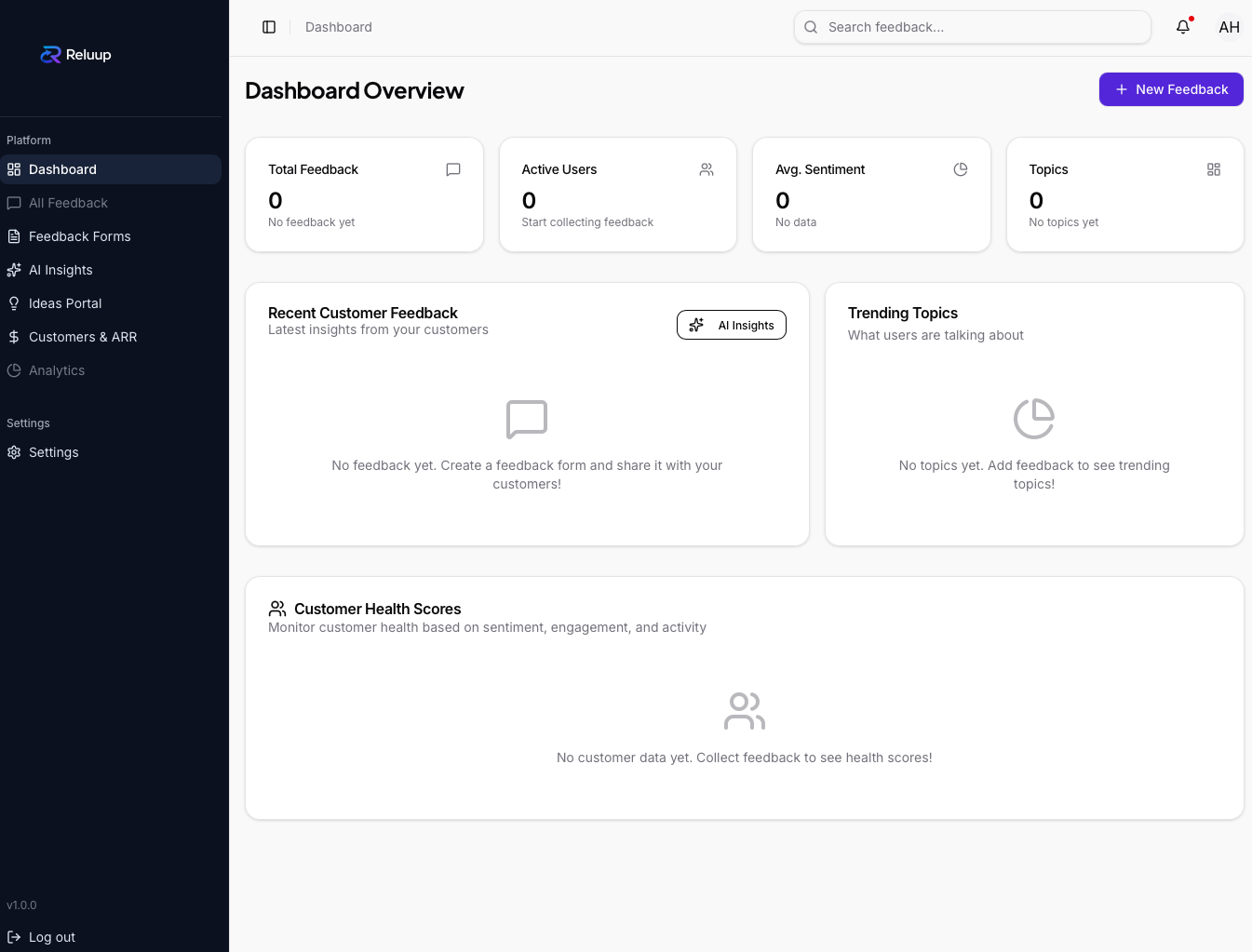Click the Dashboard breadcrumb label
Viewport: 1252px width, 952px height.
pos(338,27)
